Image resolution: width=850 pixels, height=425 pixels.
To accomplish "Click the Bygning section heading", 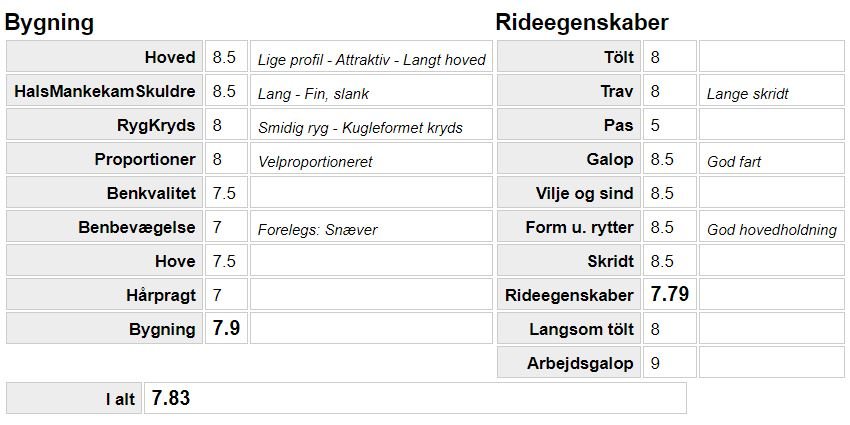I will click(49, 23).
